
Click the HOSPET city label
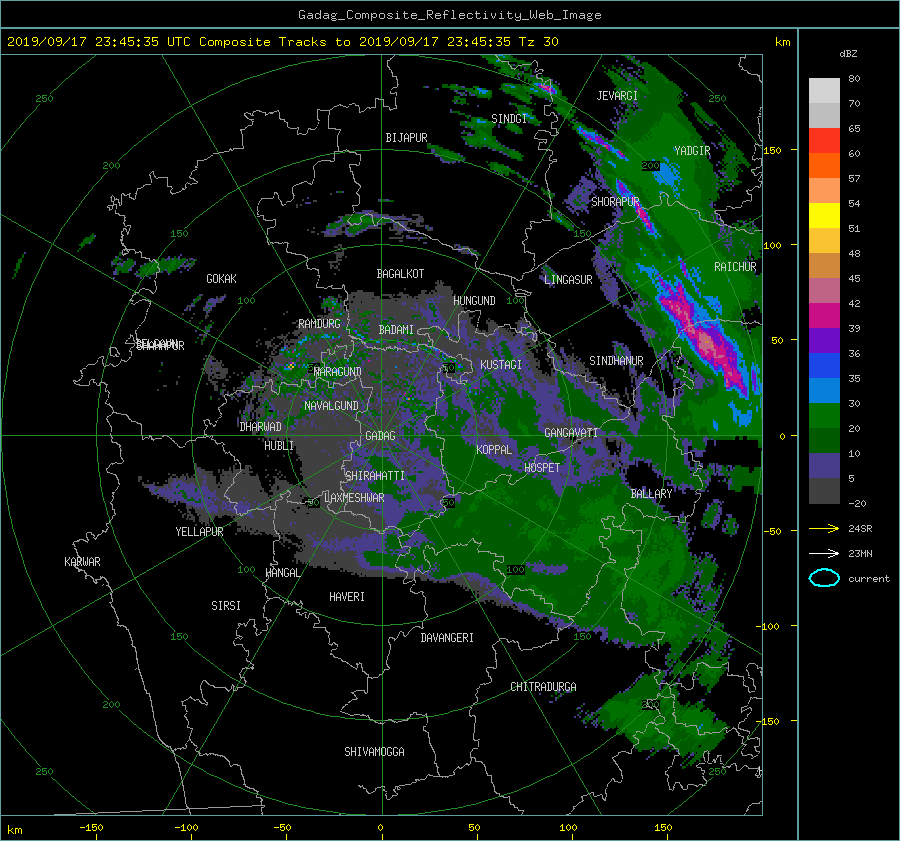[542, 468]
